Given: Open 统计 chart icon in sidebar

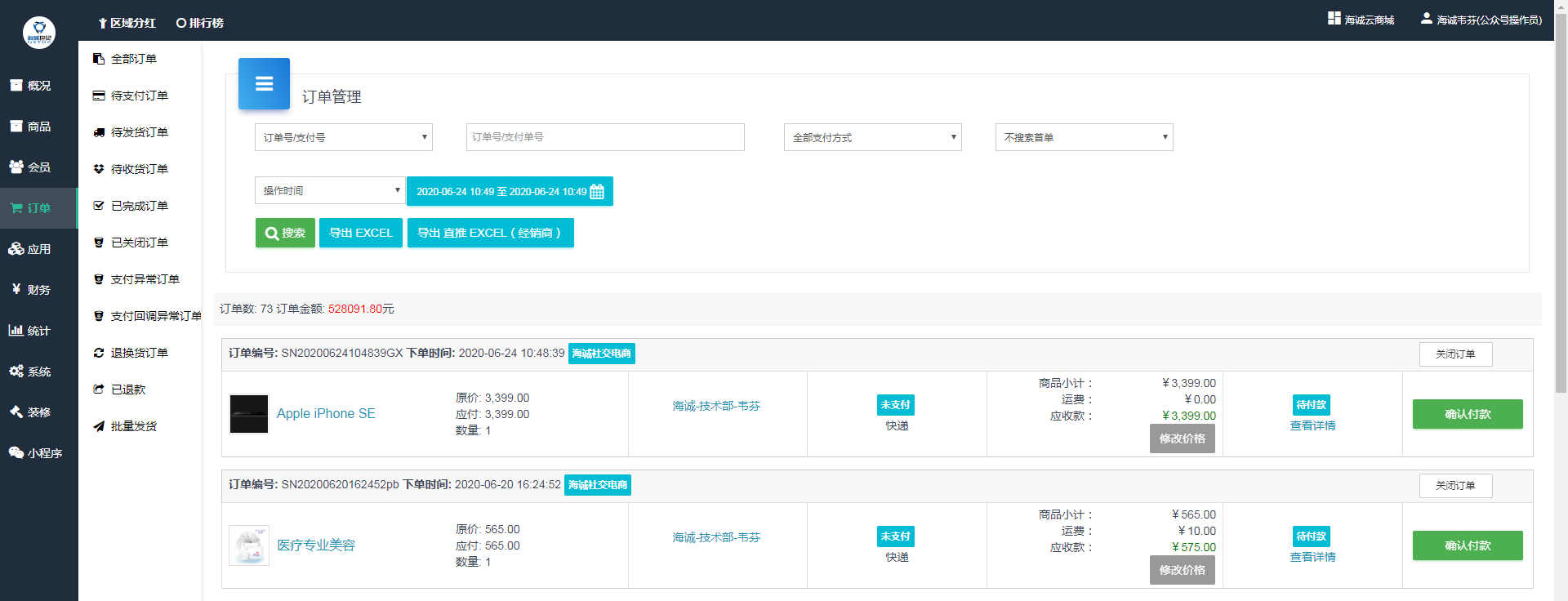Looking at the screenshot, I should (16, 330).
